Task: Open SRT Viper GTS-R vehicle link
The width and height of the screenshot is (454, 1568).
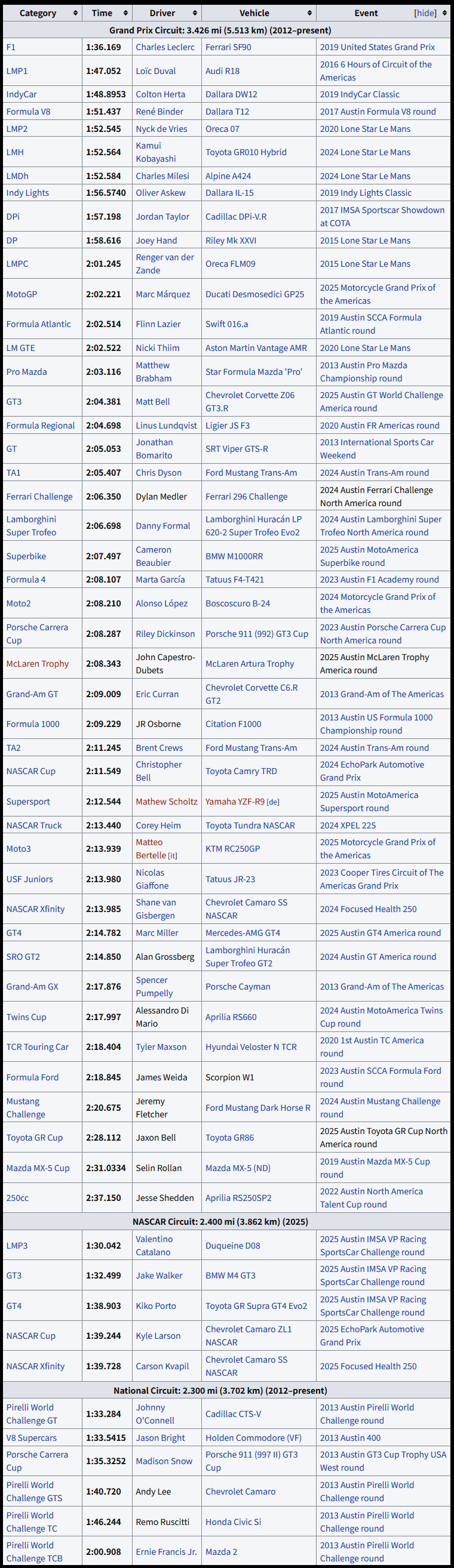Action: coord(237,449)
